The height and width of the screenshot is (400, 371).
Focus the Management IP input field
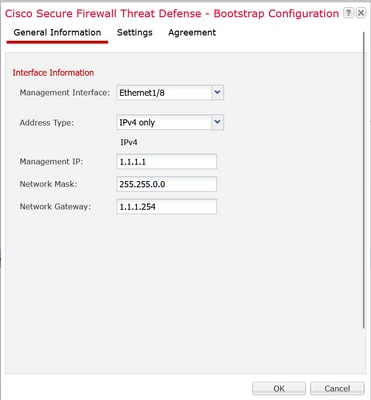tap(167, 162)
